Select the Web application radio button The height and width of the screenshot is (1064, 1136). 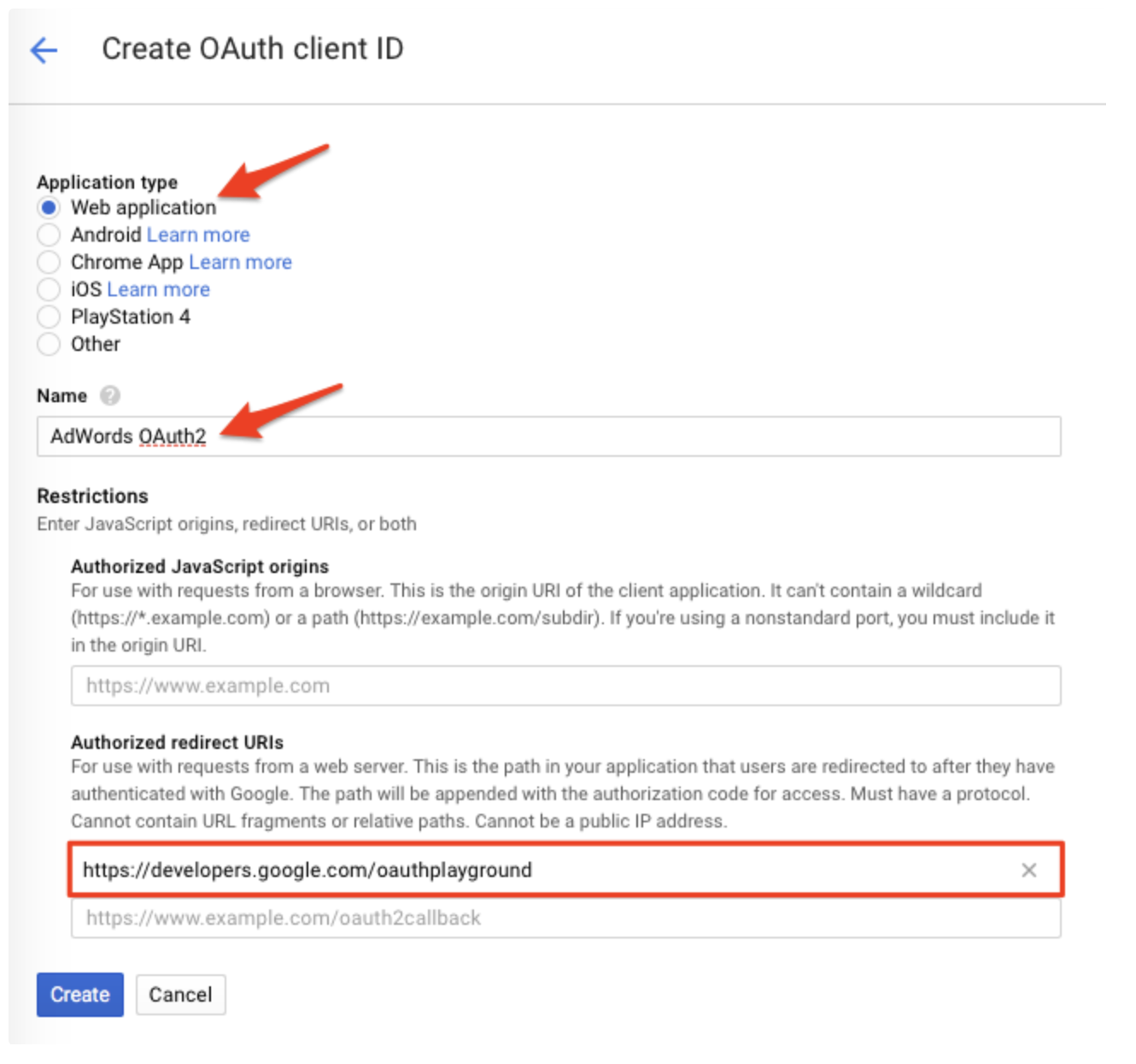(x=49, y=208)
